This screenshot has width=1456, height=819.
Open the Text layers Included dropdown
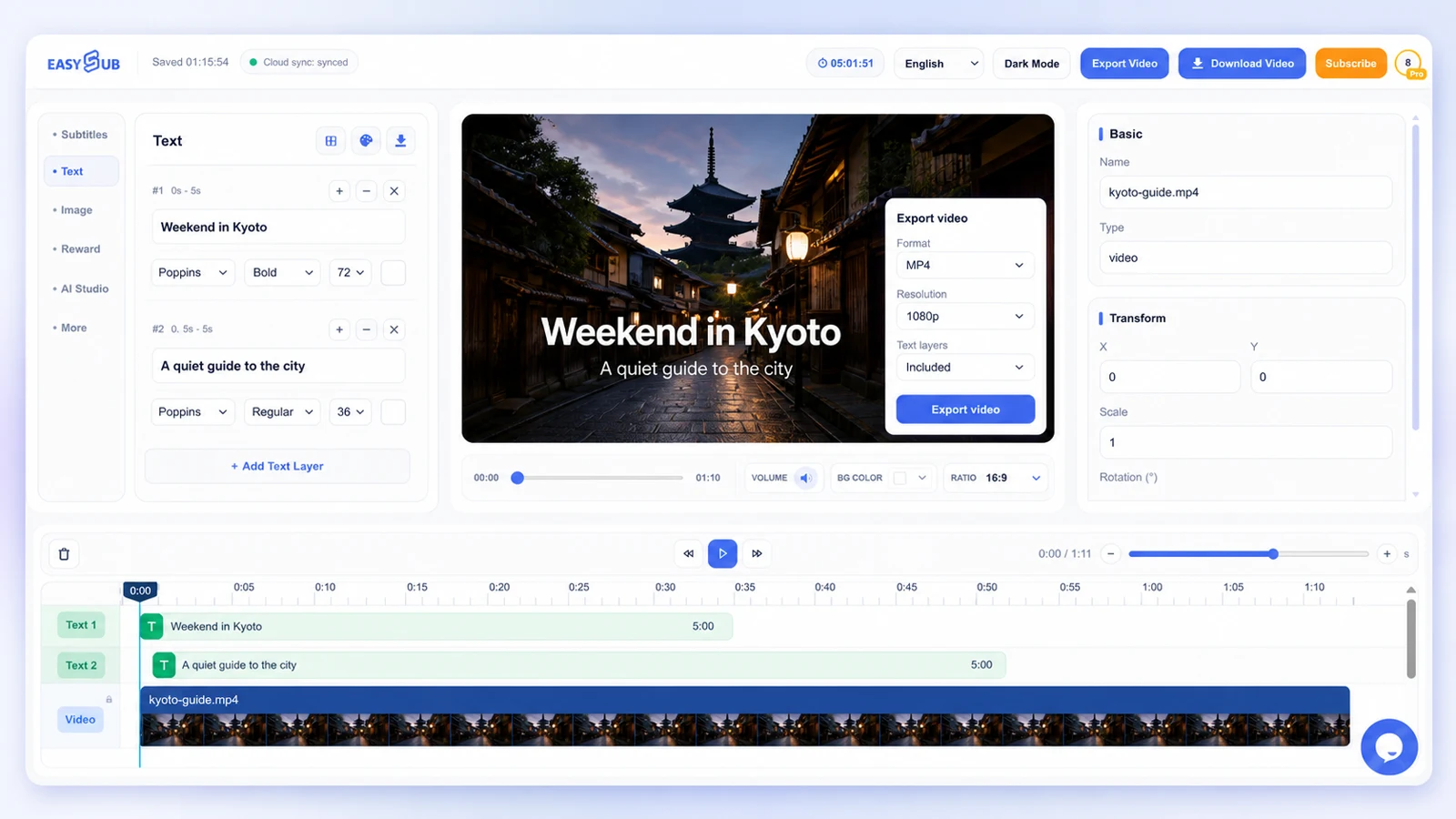[966, 368]
